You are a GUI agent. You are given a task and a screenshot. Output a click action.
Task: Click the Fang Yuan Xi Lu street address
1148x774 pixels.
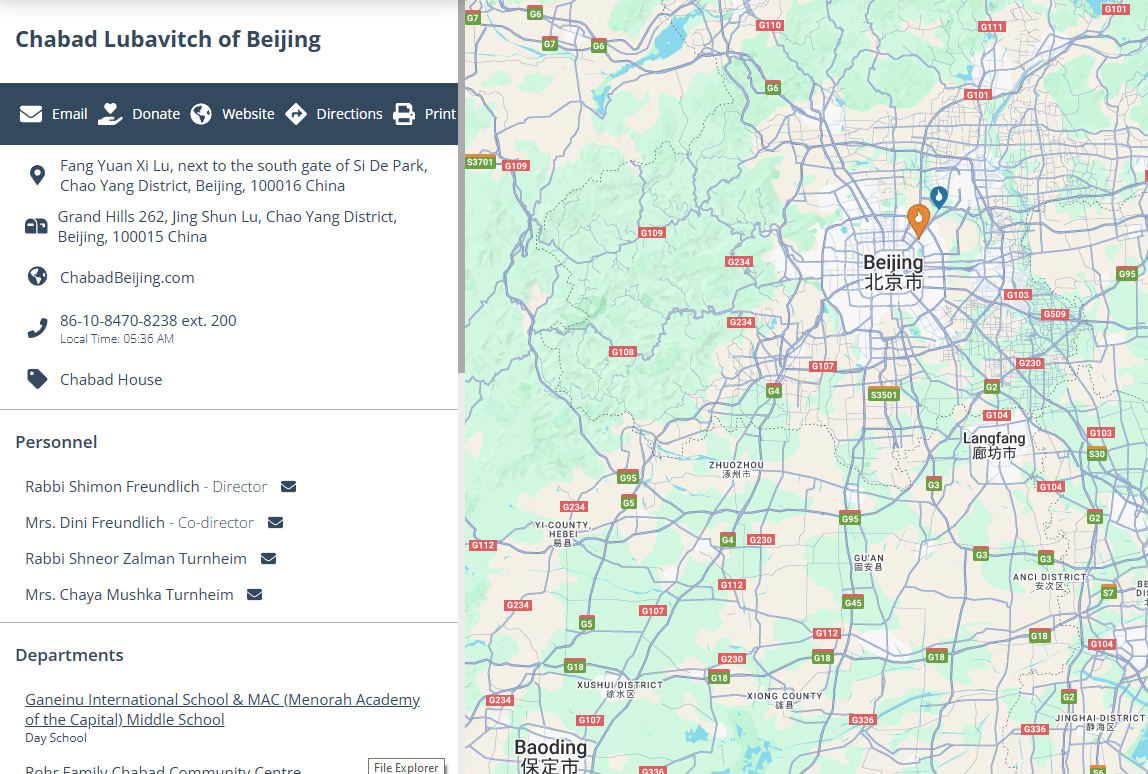tap(244, 176)
